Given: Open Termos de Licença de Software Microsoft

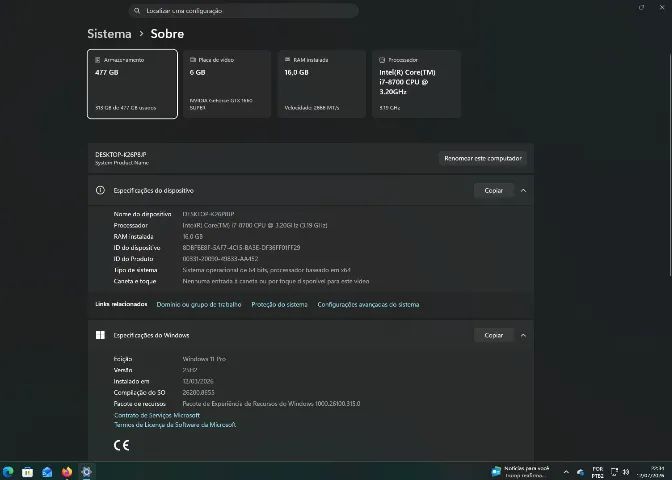Looking at the screenshot, I should [x=175, y=425].
